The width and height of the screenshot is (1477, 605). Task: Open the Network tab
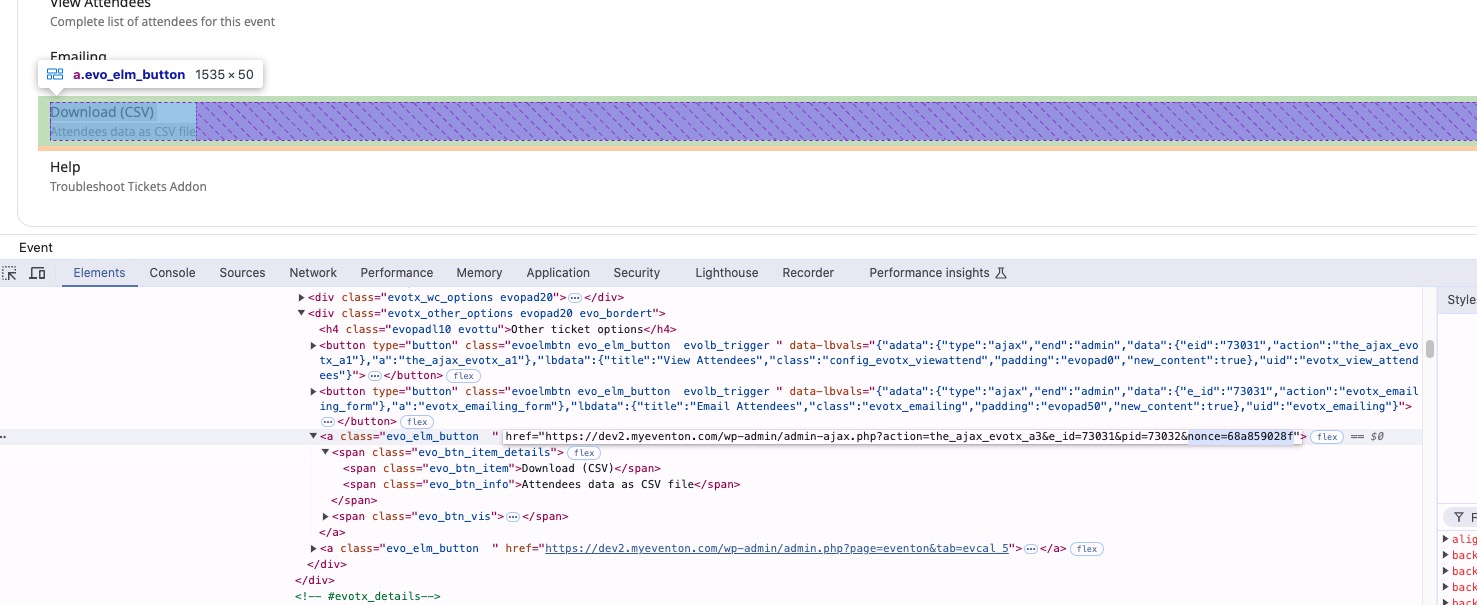coord(313,273)
